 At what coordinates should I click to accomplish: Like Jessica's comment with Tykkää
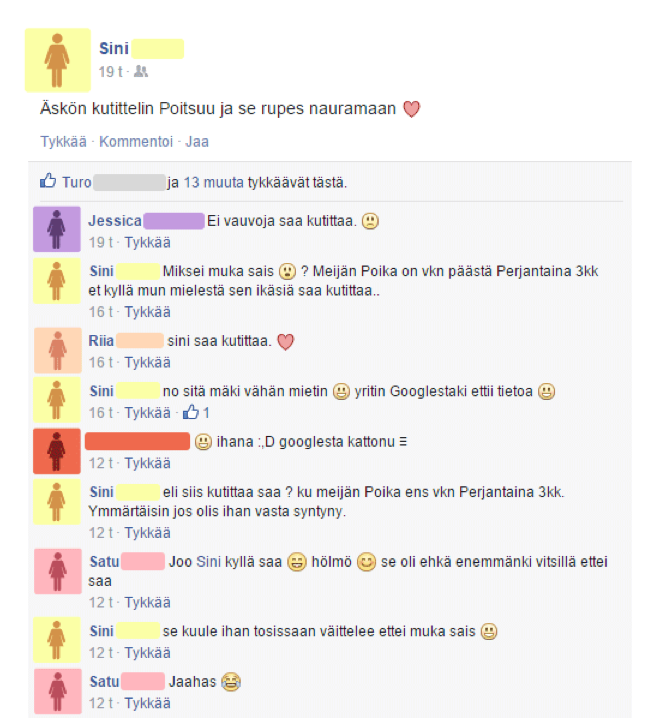click(x=147, y=242)
